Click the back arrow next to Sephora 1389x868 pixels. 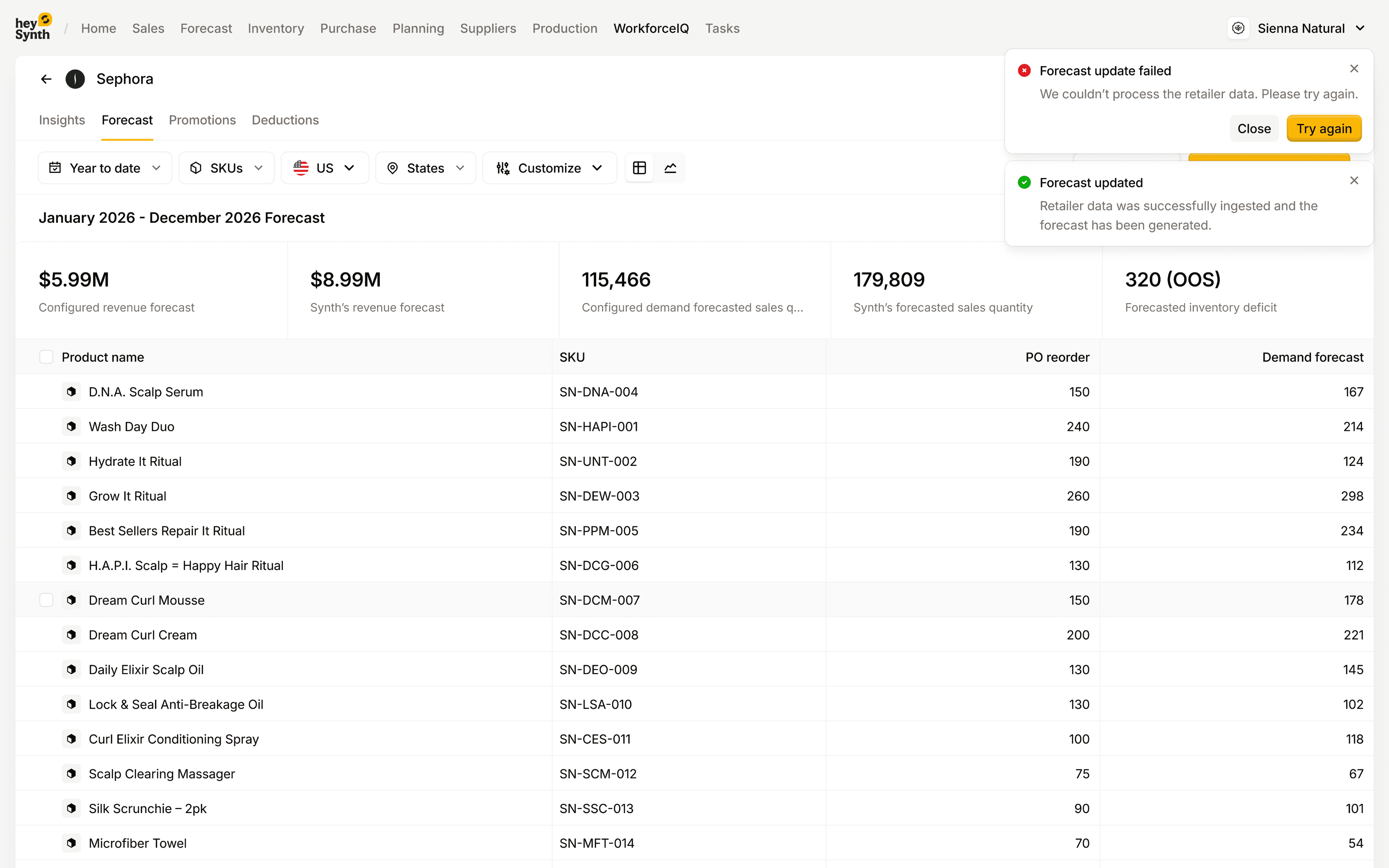pos(47,79)
